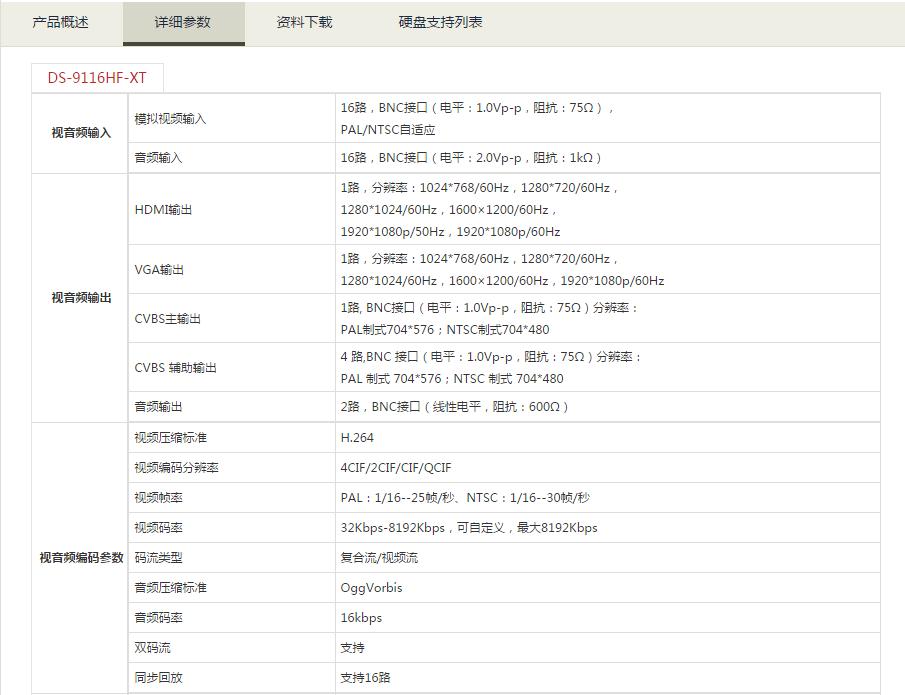Switch to the 资料下载 tab
This screenshot has width=905, height=695.
pyautogui.click(x=304, y=22)
